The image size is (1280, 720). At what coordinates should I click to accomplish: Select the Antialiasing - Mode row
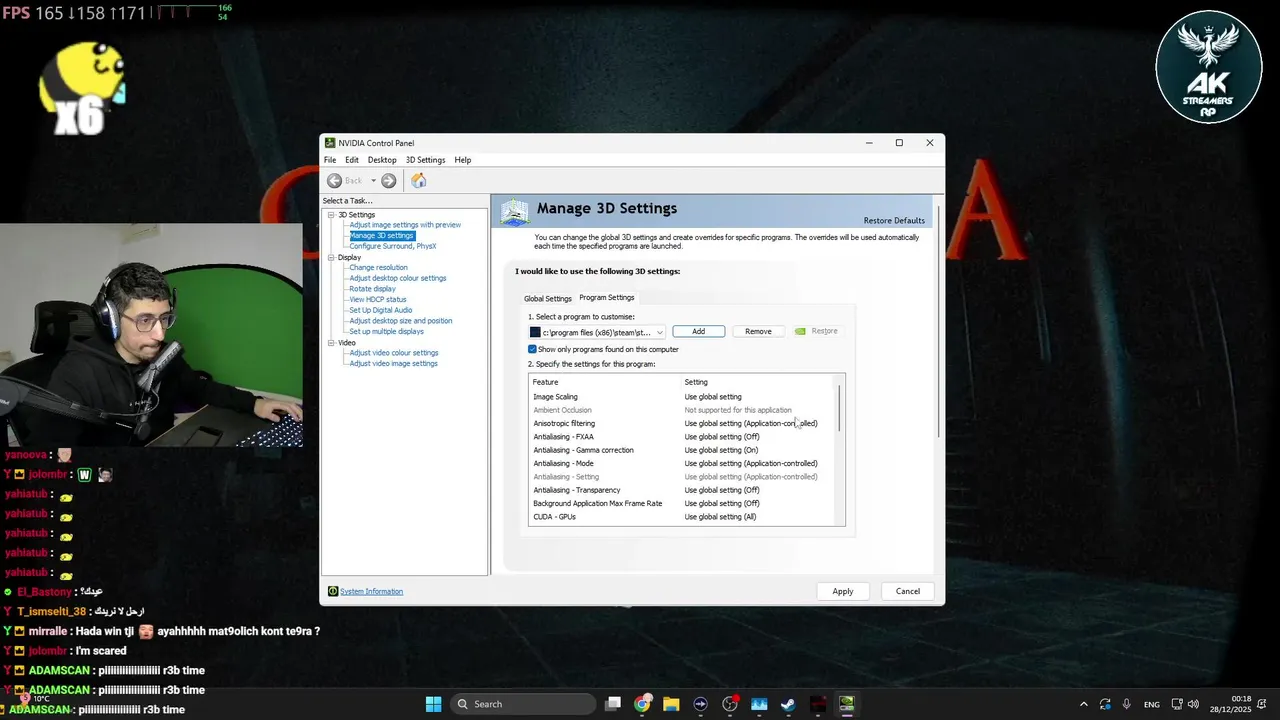(683, 463)
